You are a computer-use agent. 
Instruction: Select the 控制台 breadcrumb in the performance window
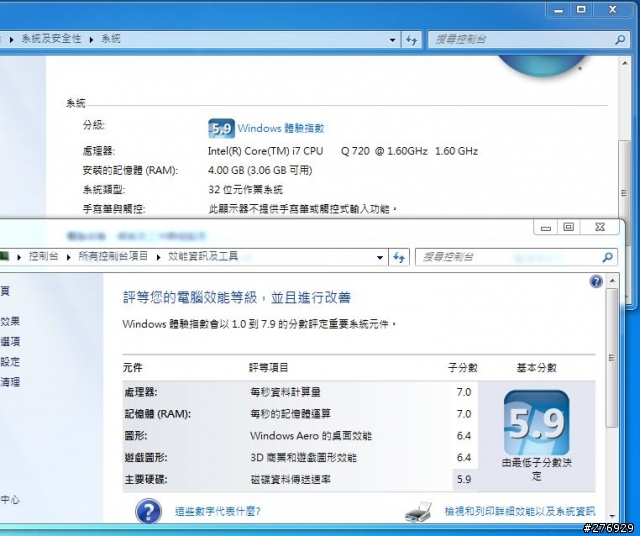tap(44, 256)
